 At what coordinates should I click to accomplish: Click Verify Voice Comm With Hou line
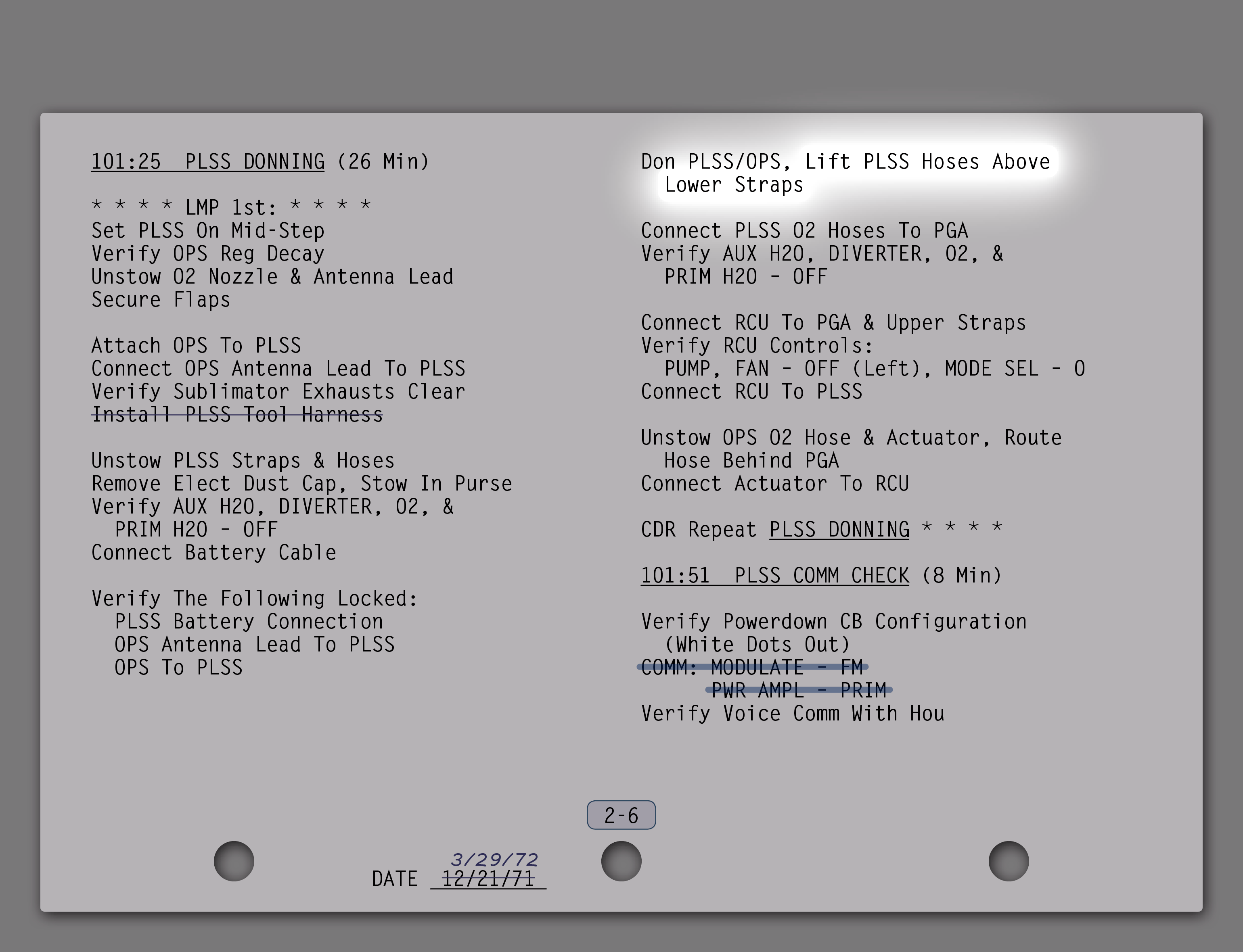tap(792, 714)
